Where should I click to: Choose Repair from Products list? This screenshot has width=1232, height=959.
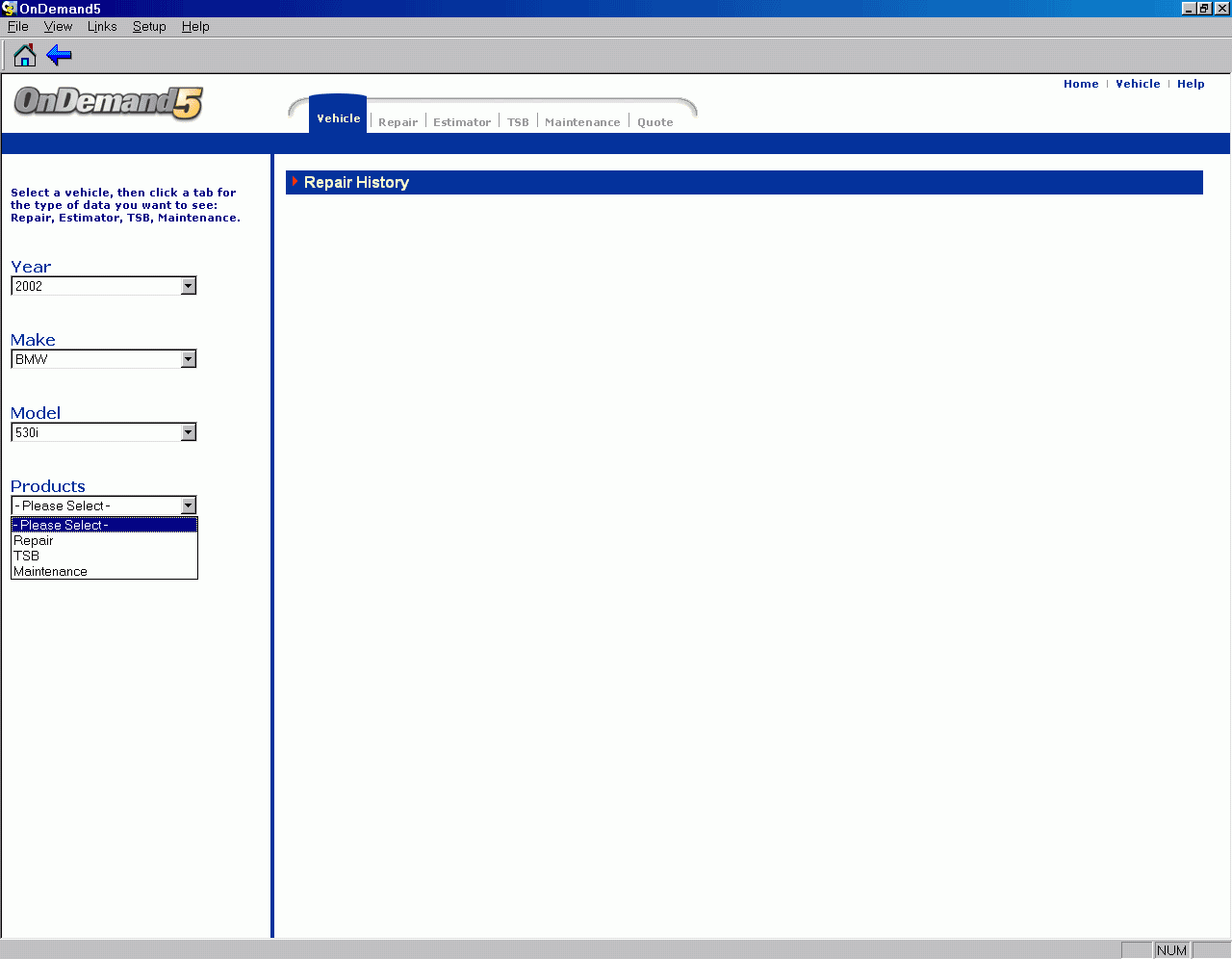coord(104,540)
